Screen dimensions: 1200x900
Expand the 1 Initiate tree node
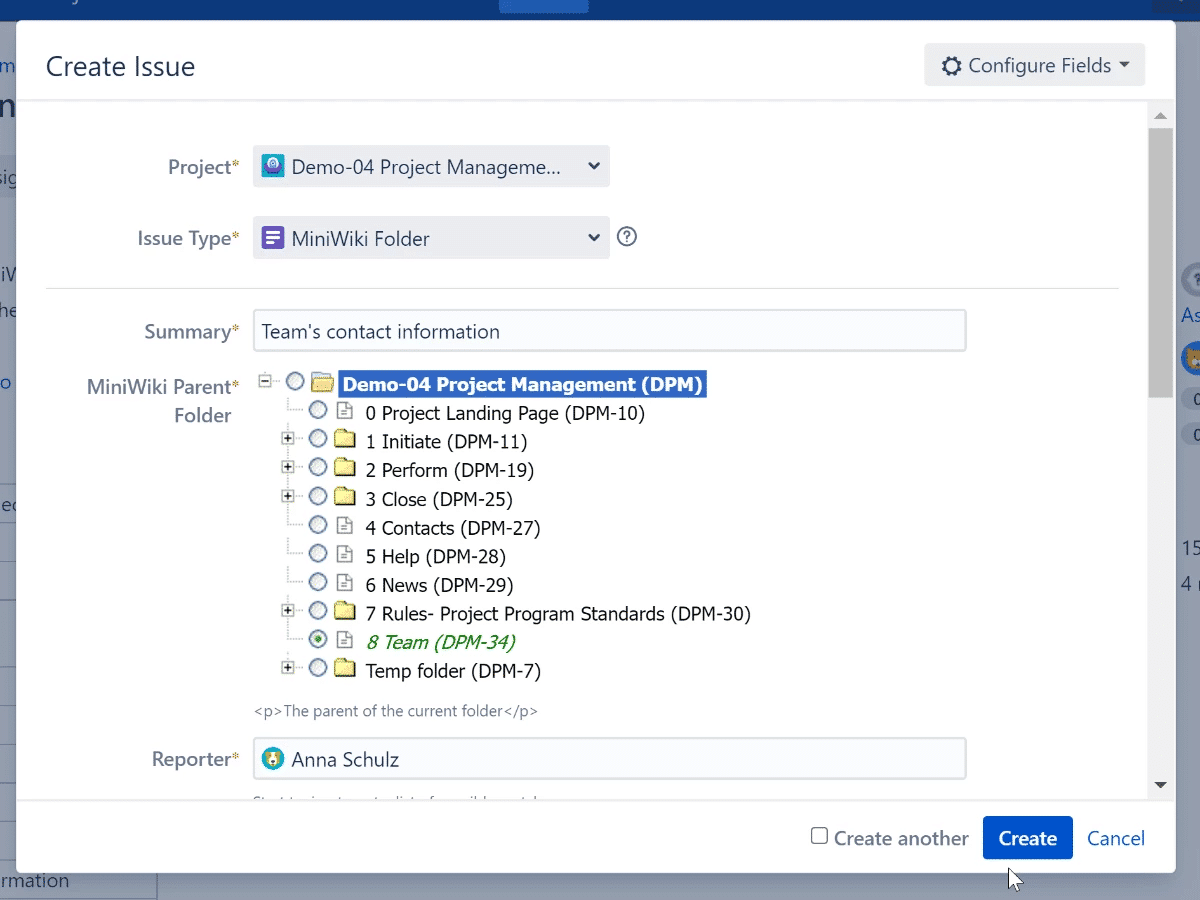pyautogui.click(x=288, y=439)
